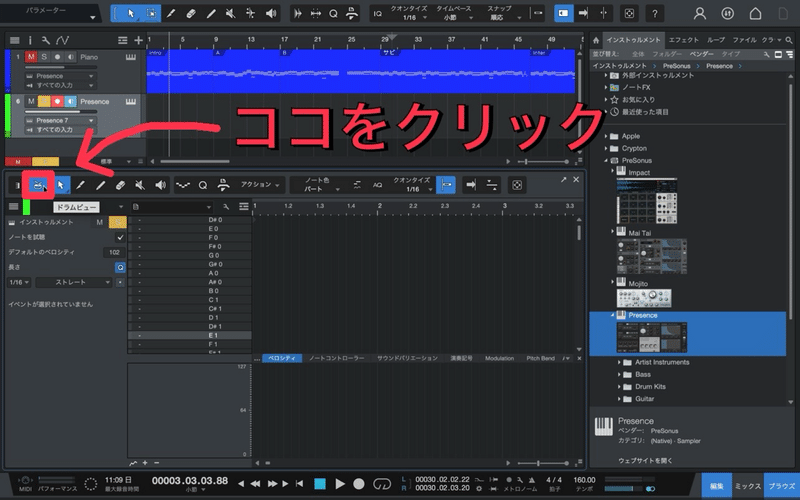The width and height of the screenshot is (800, 500).
Task: Click the 編集 view button
Action: coord(716,486)
